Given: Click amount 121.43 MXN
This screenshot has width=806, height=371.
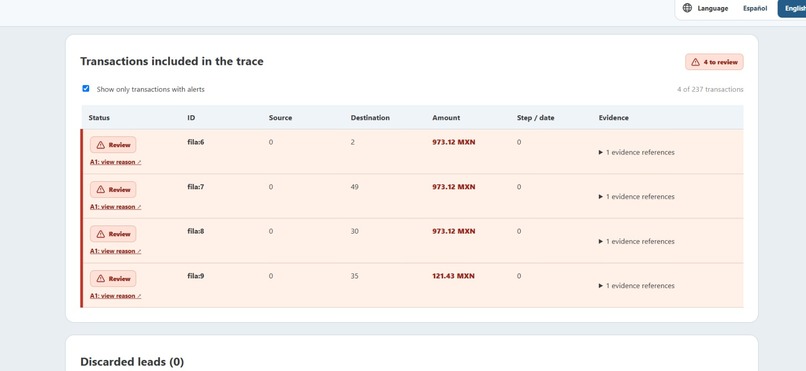Looking at the screenshot, I should pyautogui.click(x=453, y=276).
